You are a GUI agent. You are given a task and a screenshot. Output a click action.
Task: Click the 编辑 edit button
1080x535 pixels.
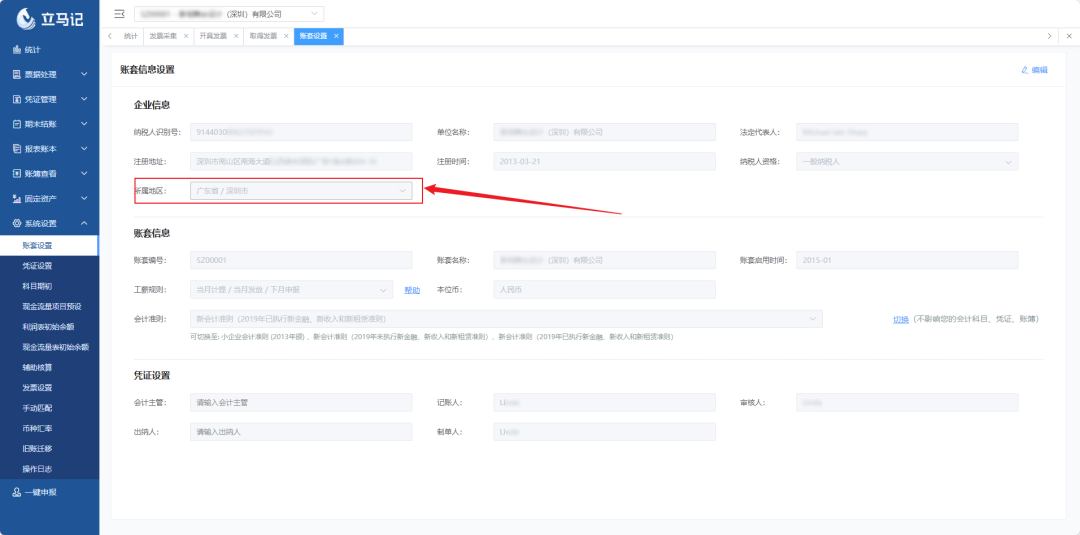(1034, 70)
